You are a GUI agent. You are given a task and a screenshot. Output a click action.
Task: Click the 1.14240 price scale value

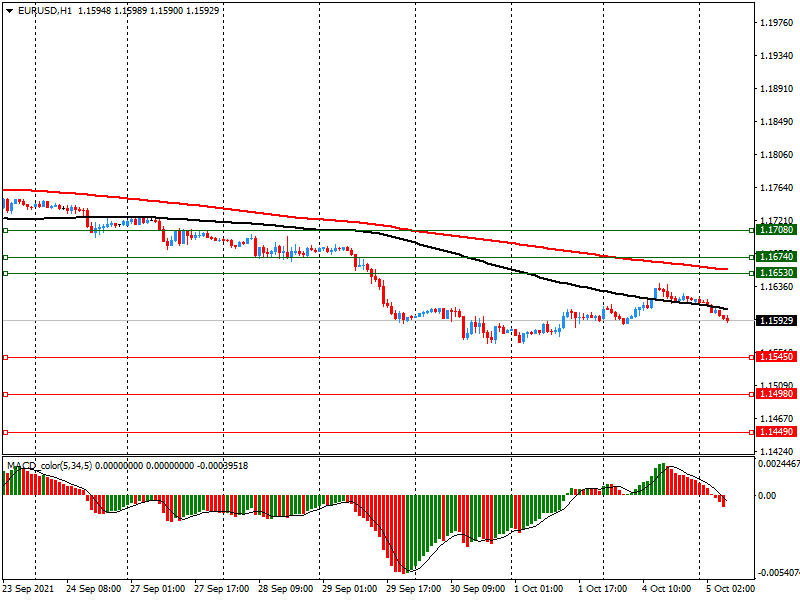777,452
